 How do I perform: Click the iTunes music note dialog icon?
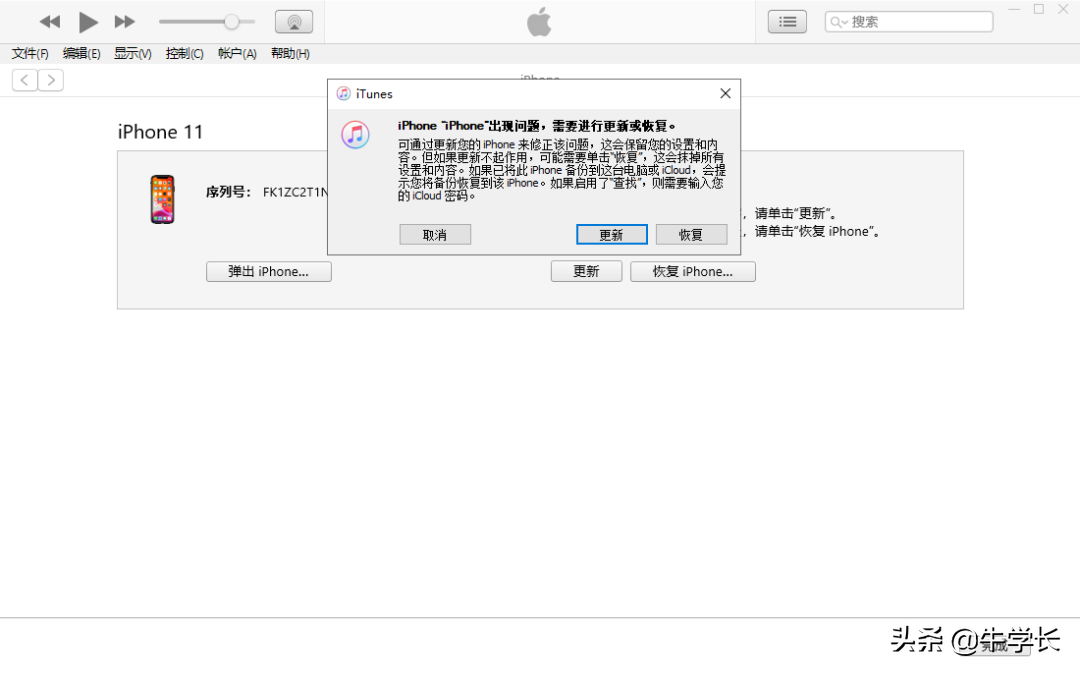[x=355, y=134]
